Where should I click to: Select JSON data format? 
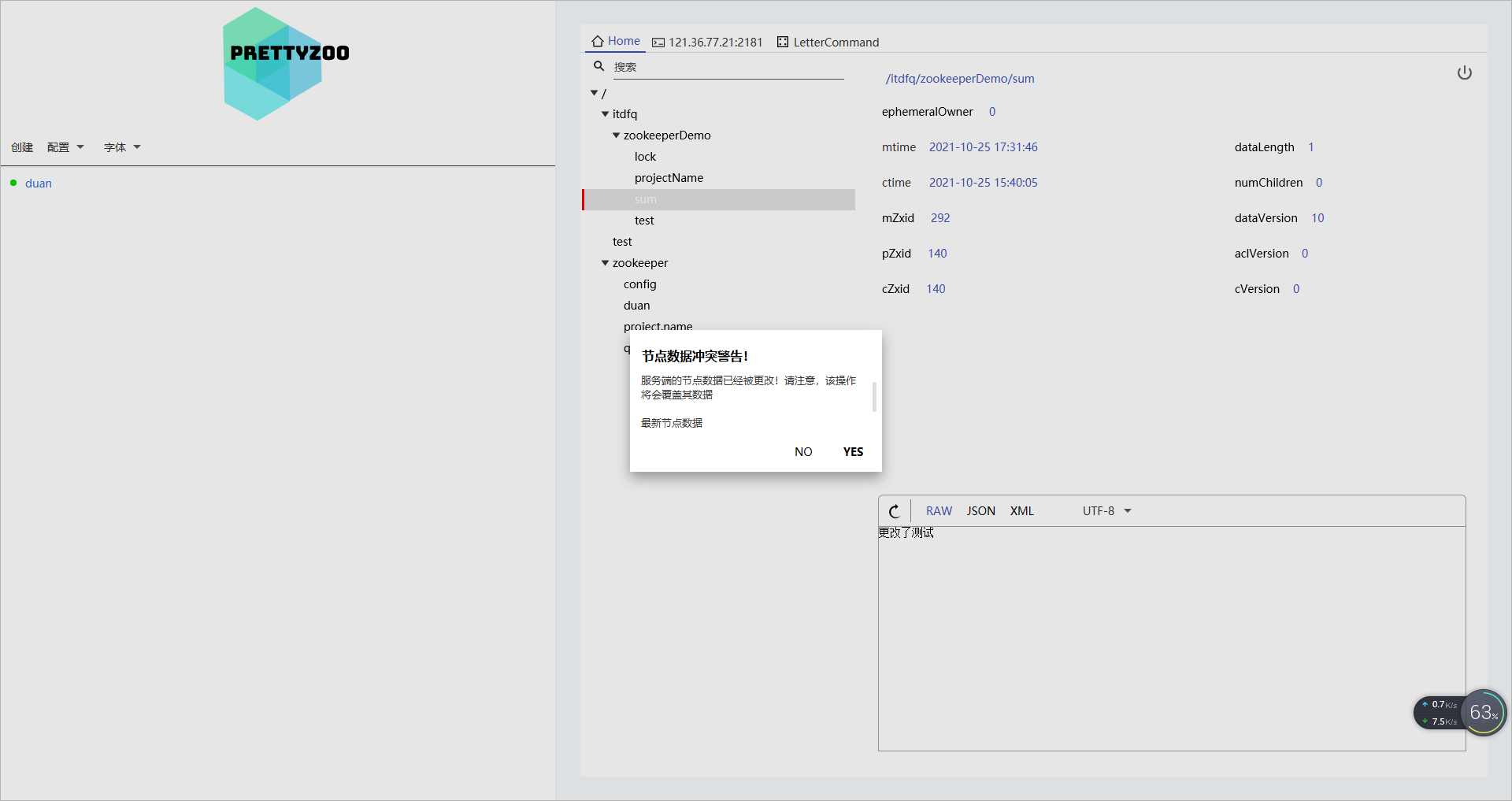tap(981, 511)
